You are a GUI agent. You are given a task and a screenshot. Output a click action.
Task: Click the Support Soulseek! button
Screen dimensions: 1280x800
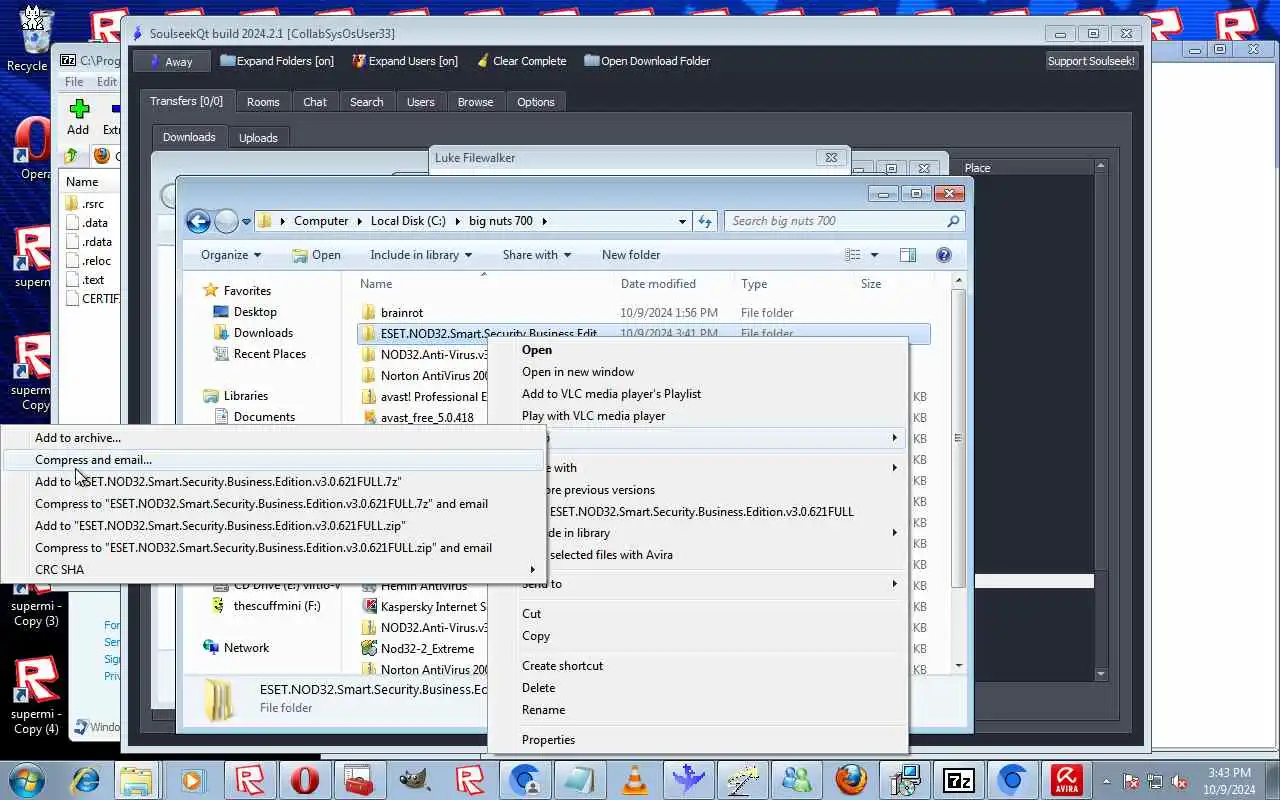[x=1091, y=61]
